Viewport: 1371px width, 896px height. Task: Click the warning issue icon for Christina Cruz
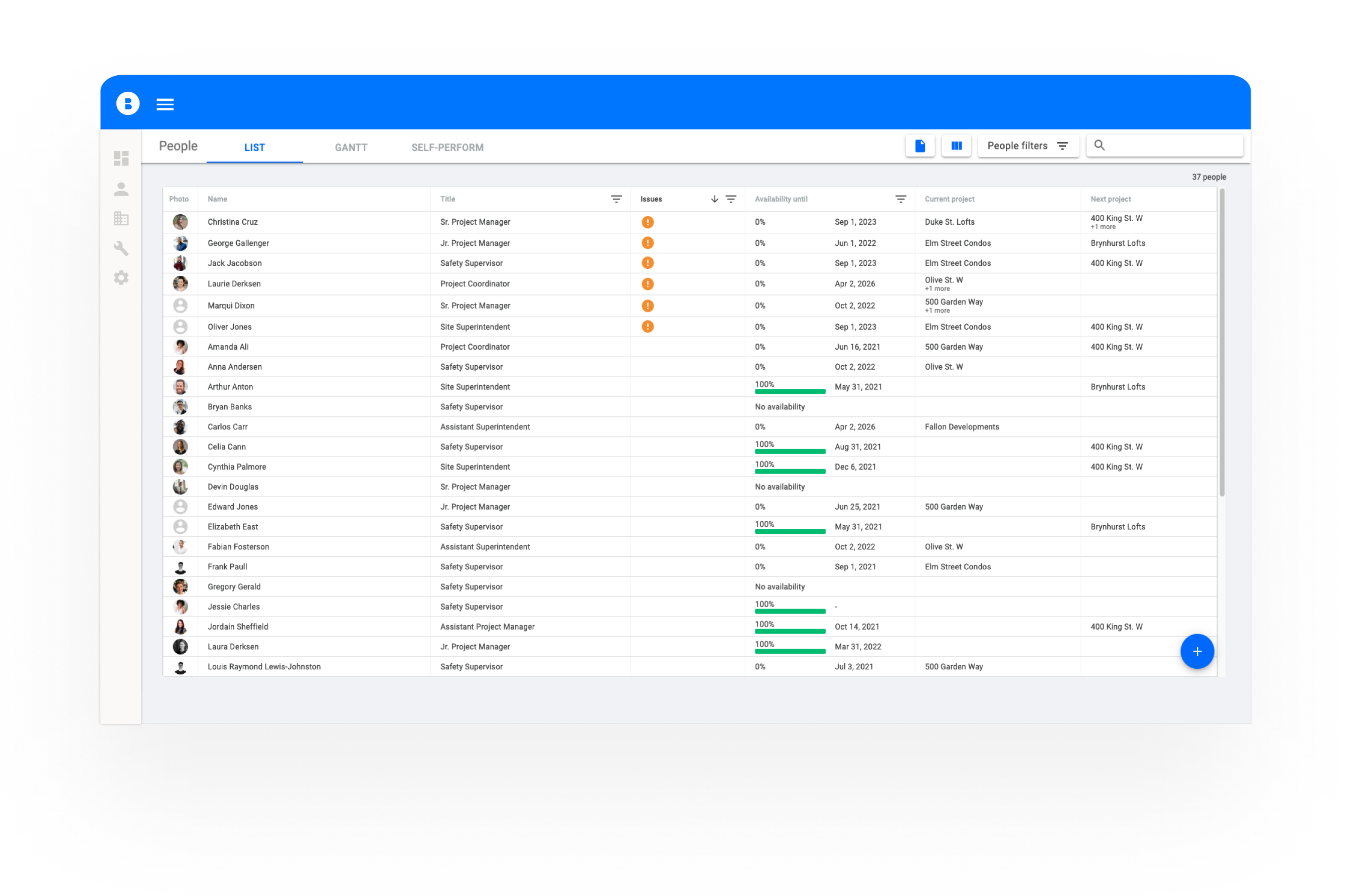[648, 222]
